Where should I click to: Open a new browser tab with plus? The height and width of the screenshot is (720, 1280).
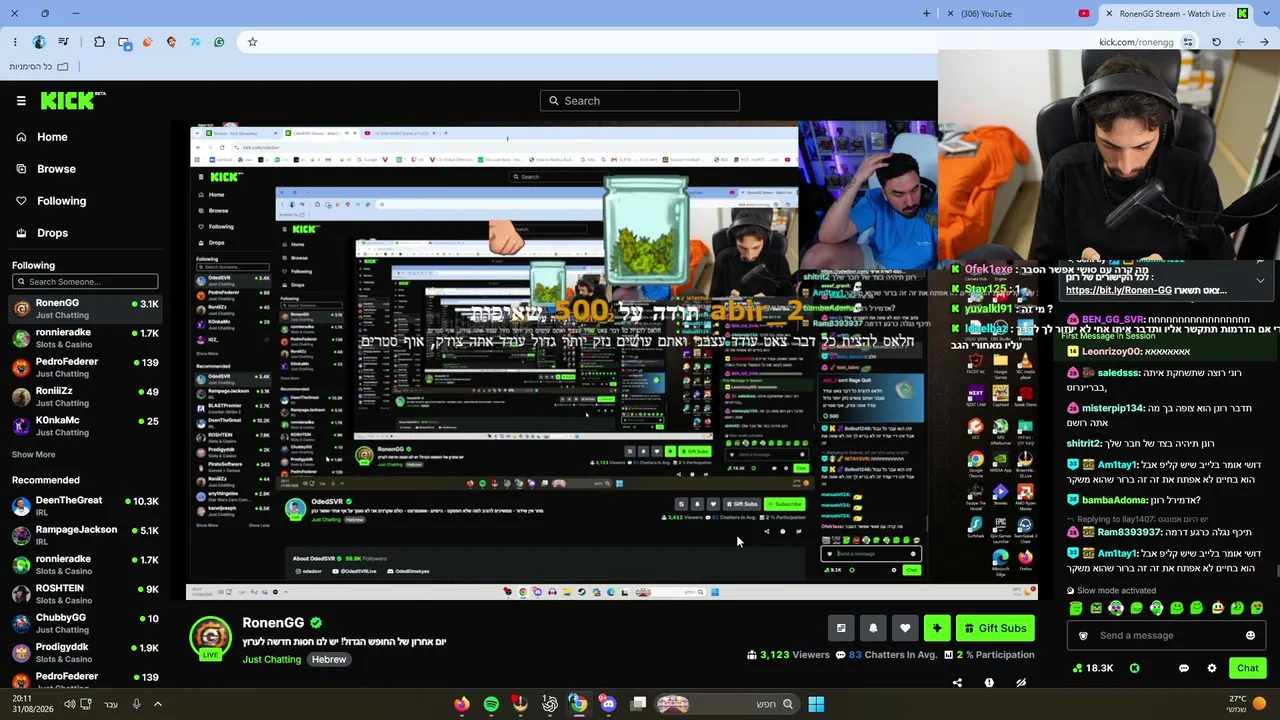926,14
